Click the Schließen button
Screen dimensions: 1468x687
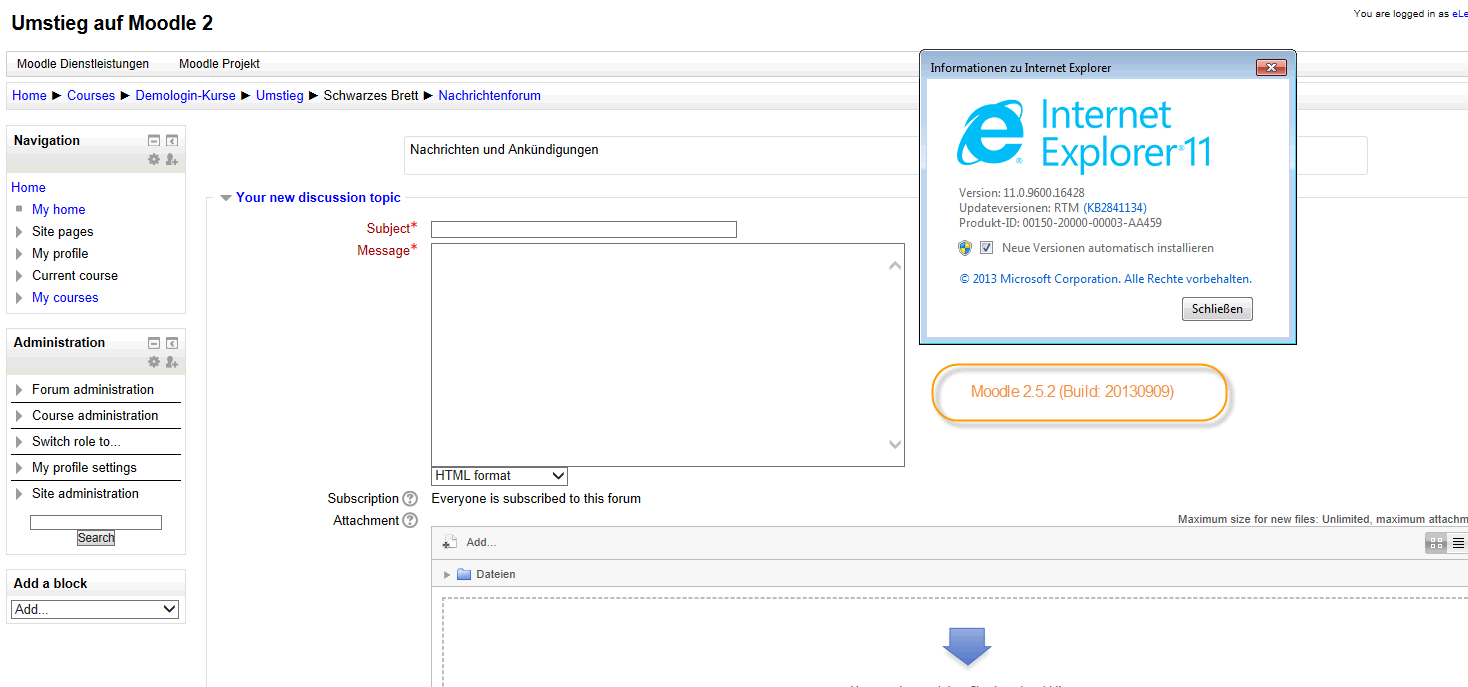point(1217,309)
